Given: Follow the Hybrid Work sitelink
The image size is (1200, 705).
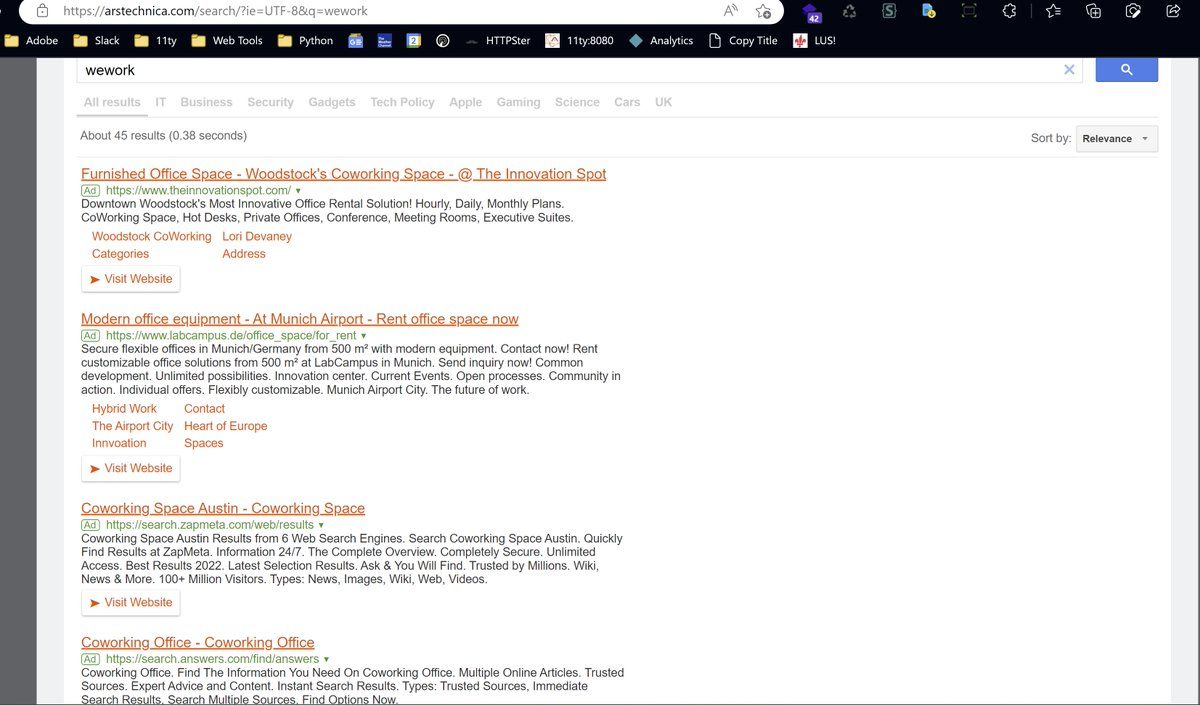Looking at the screenshot, I should (x=124, y=409).
